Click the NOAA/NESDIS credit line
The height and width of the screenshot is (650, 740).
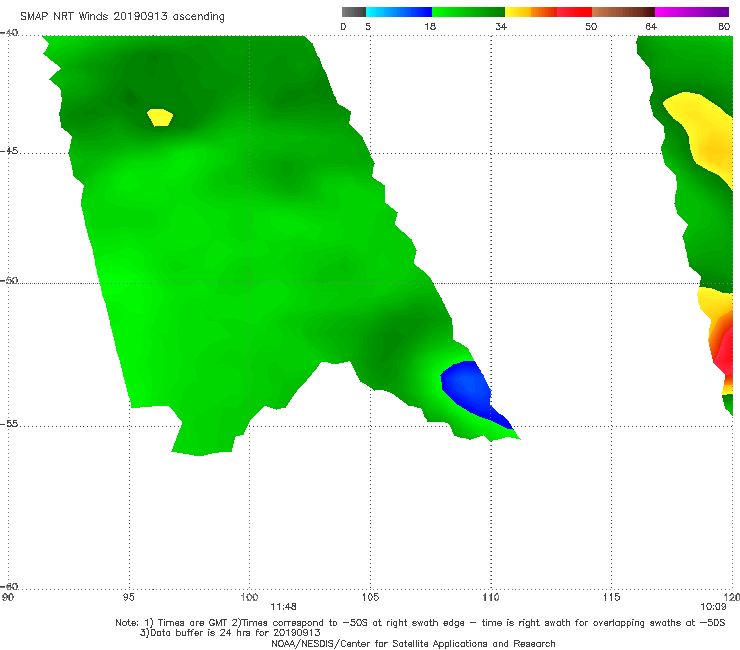[413, 643]
